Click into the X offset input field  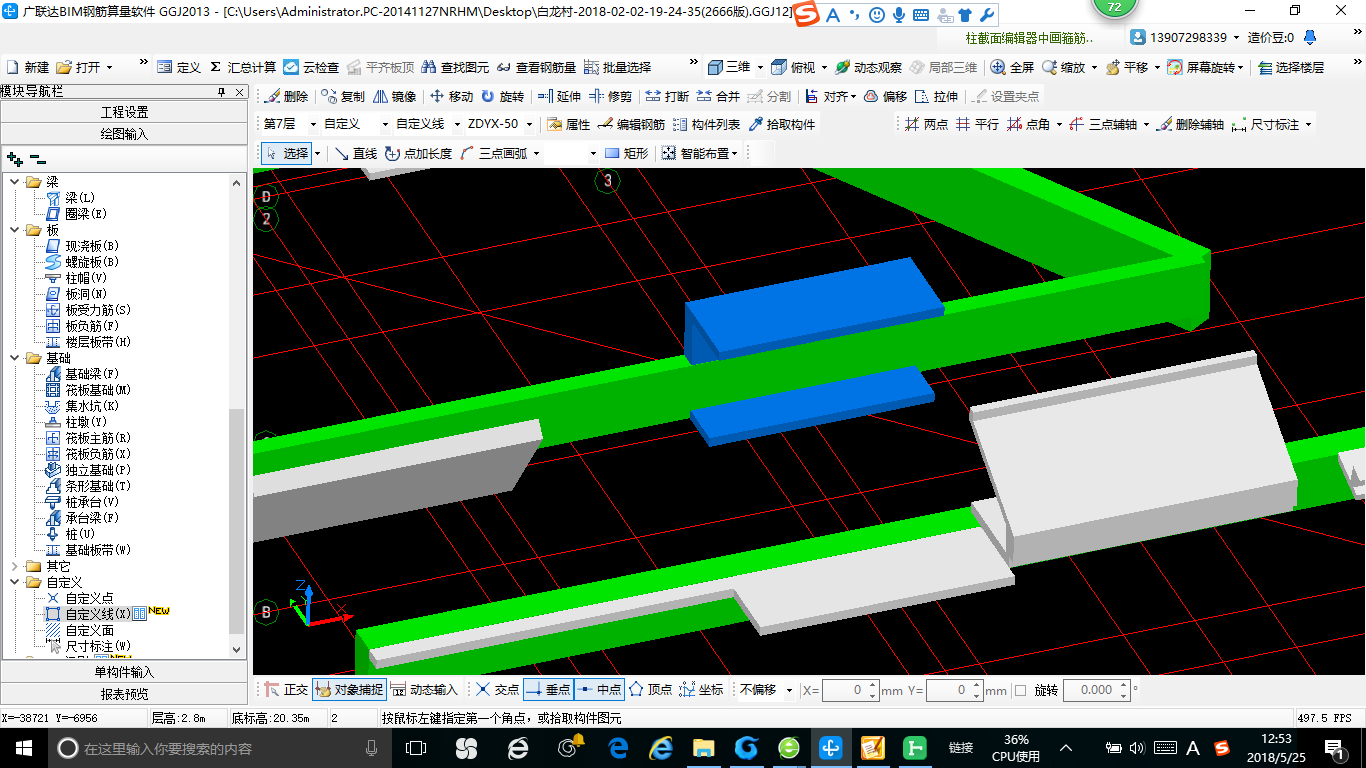pos(843,690)
